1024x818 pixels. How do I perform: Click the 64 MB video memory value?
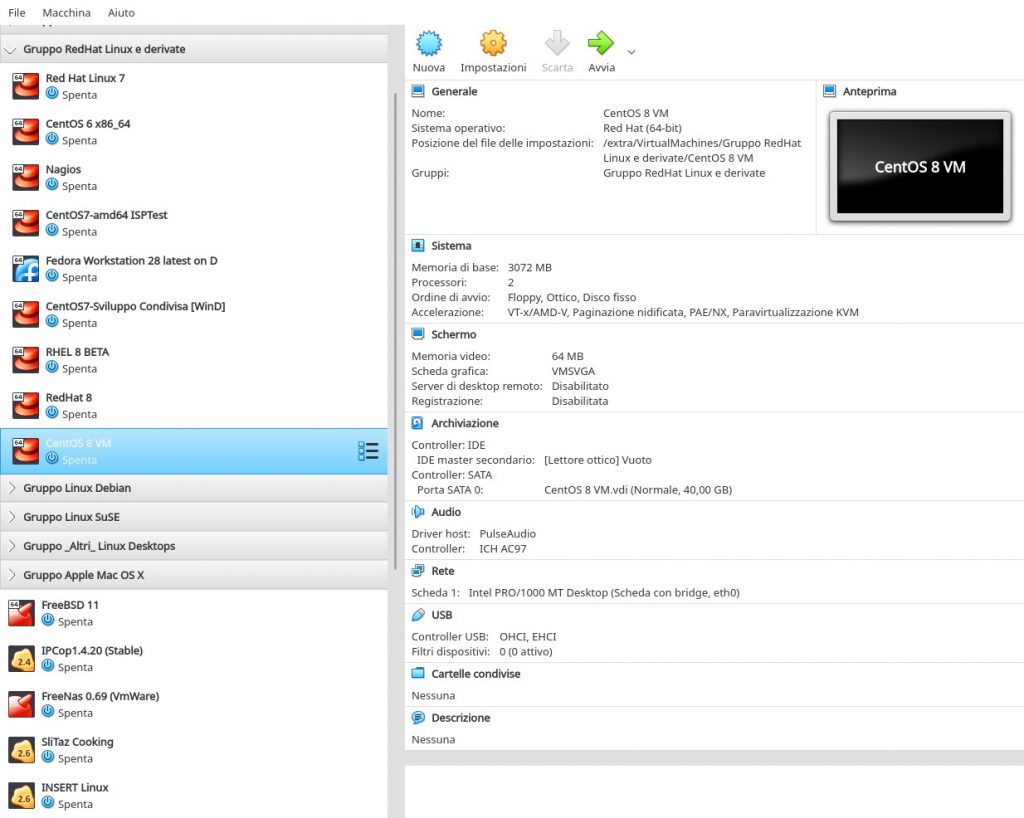568,356
